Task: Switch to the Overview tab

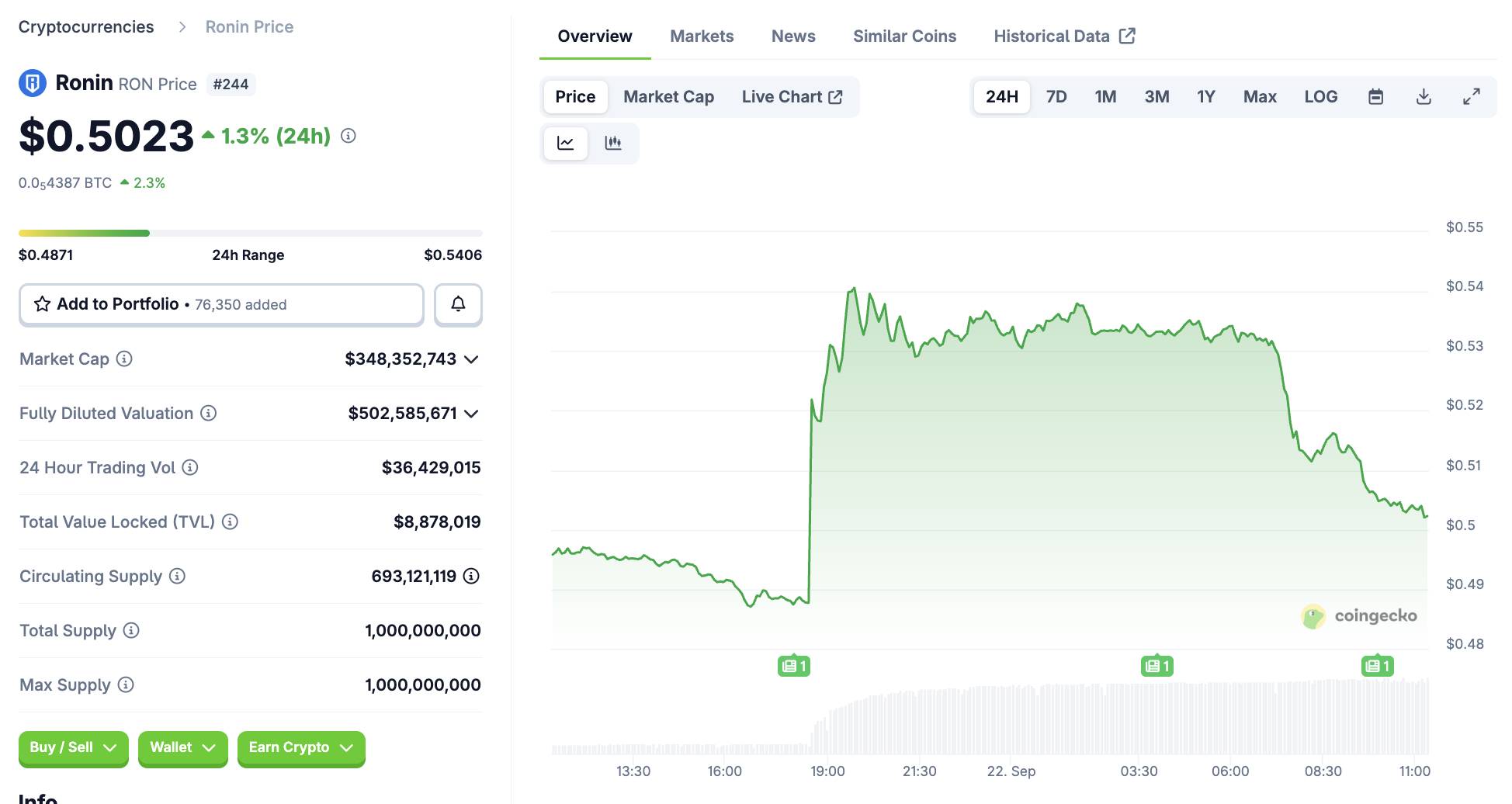Action: pyautogui.click(x=595, y=36)
